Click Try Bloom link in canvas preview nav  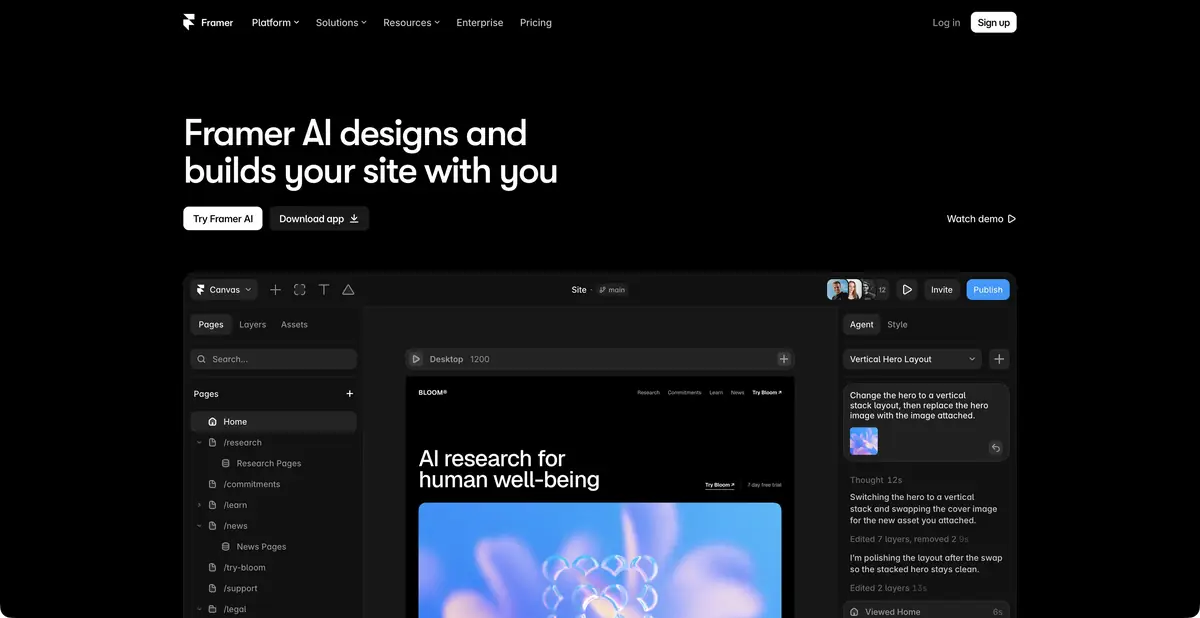pyautogui.click(x=767, y=393)
